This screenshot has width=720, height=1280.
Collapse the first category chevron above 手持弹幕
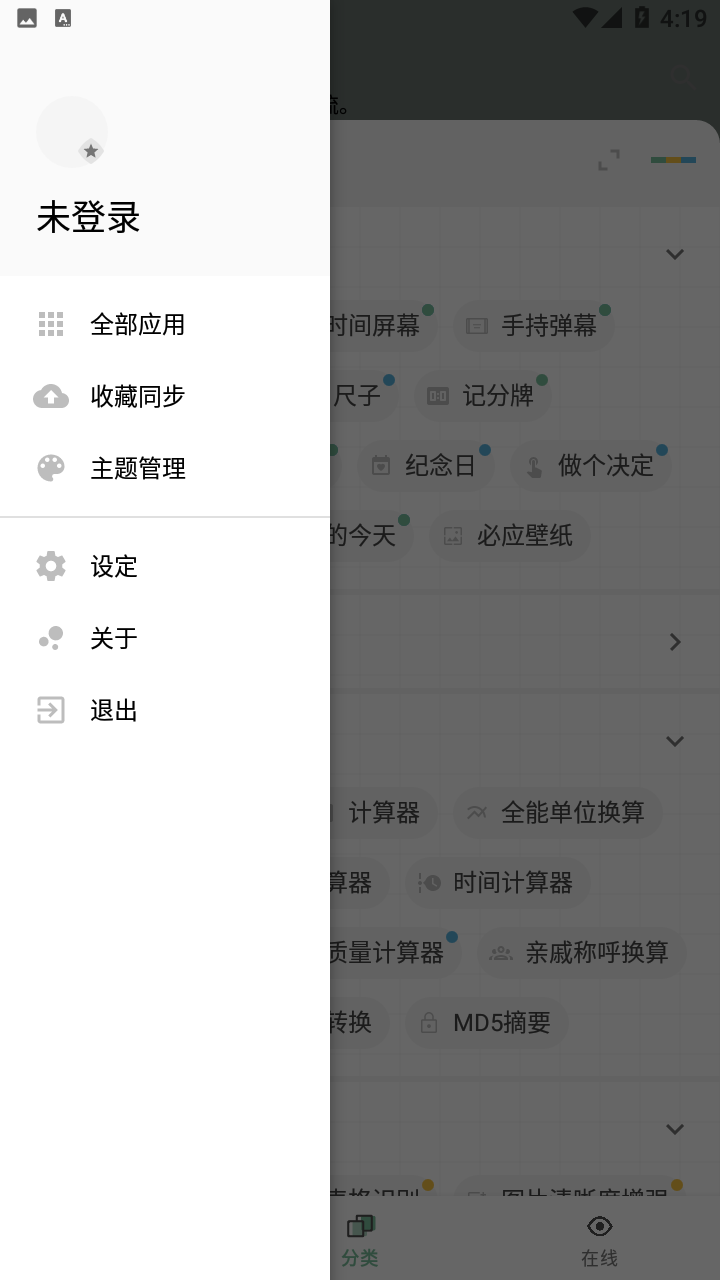(675, 254)
